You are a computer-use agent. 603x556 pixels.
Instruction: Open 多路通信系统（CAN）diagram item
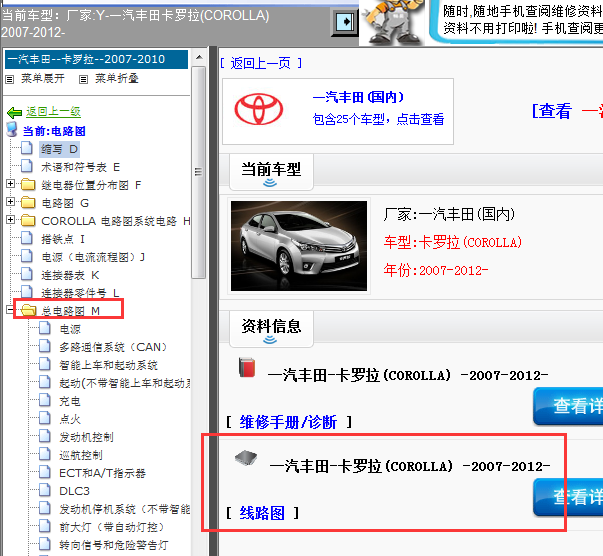click(113, 347)
